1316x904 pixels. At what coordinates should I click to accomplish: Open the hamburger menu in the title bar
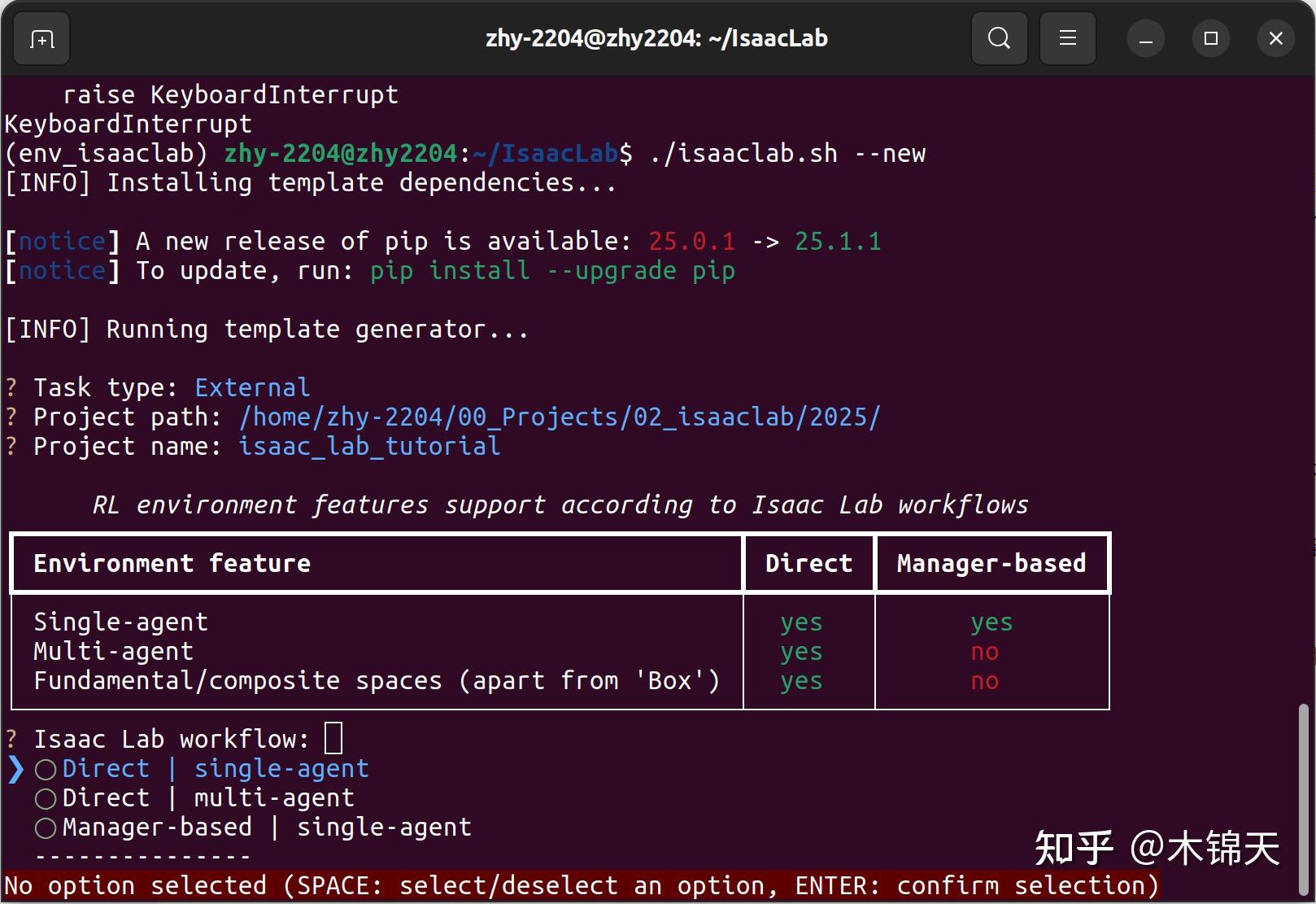(x=1067, y=37)
